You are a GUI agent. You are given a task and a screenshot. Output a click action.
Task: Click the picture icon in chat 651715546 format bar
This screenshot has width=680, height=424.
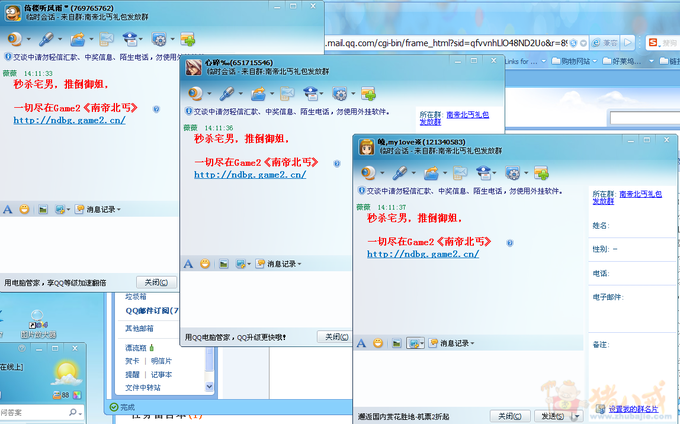point(223,264)
